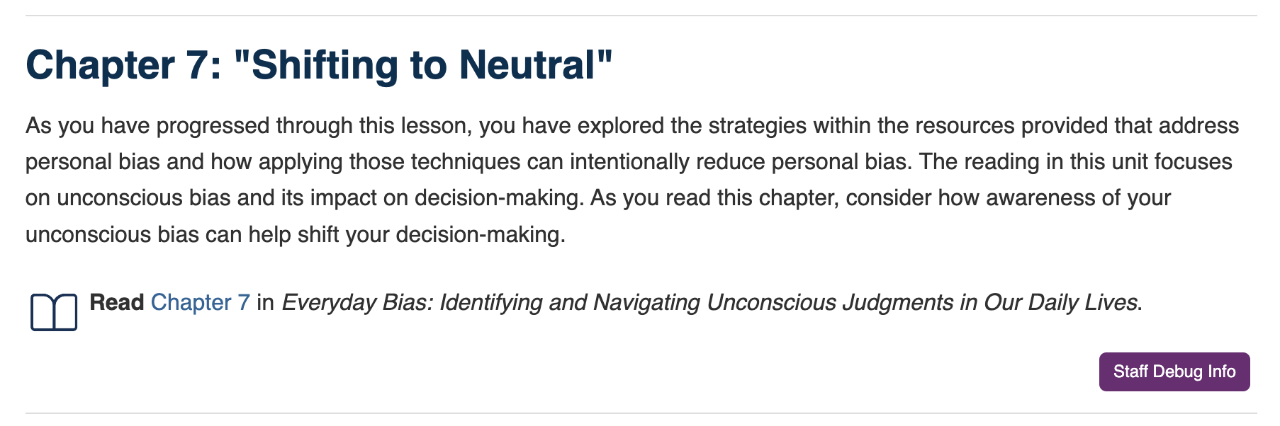Click the horizontal divider above the heading

[640, 15]
